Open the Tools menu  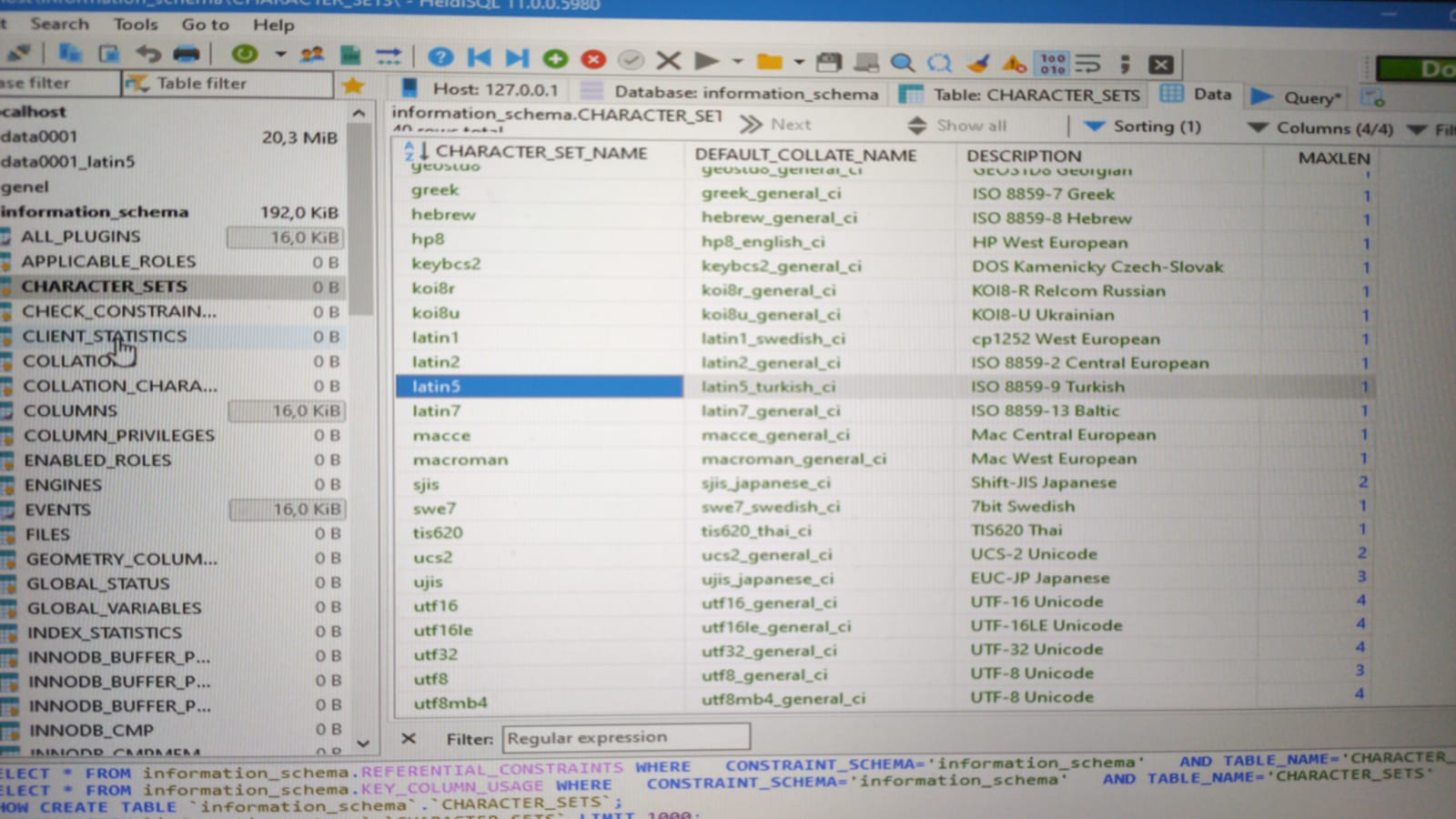[136, 25]
